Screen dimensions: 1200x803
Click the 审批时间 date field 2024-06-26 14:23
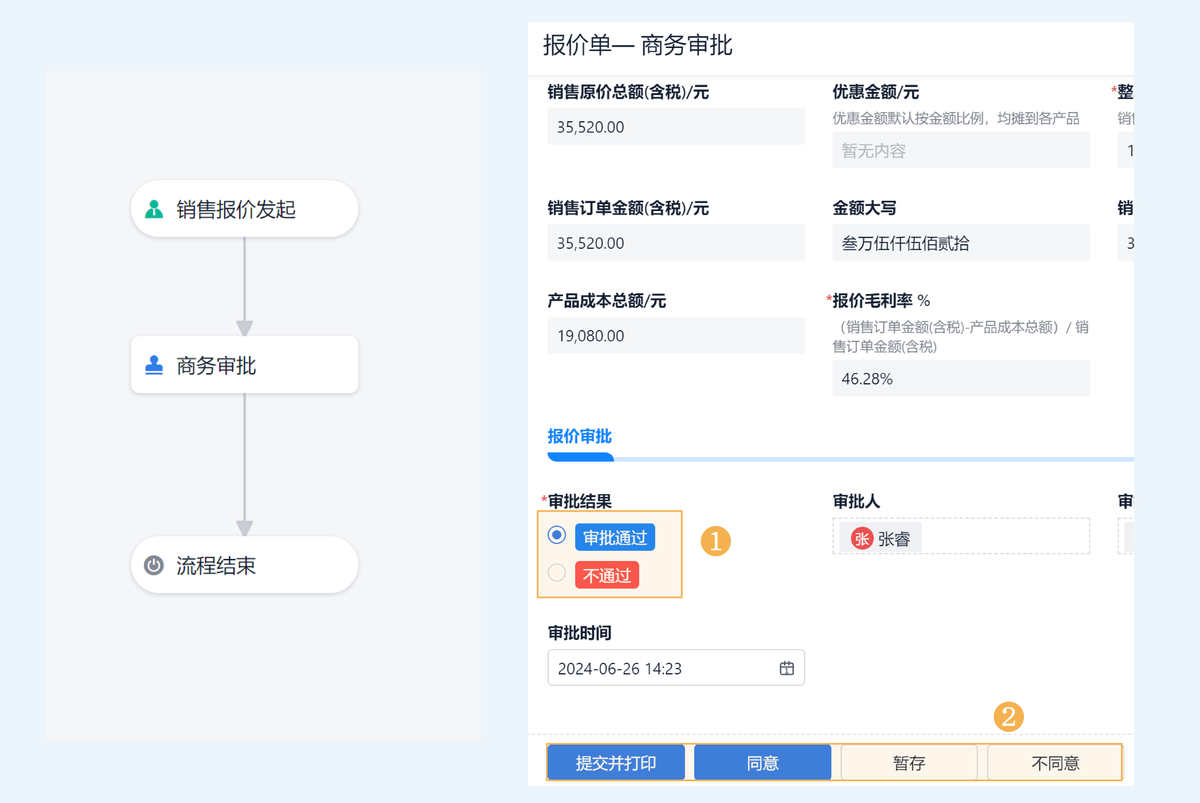[676, 668]
